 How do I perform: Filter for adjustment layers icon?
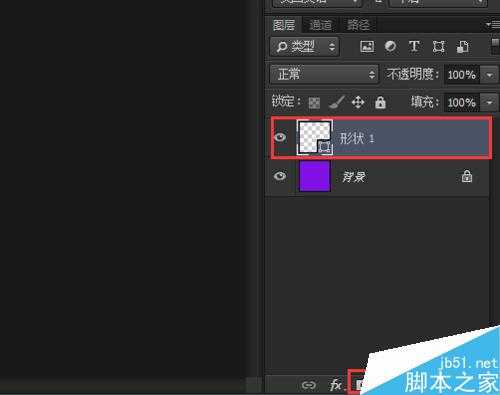click(x=390, y=47)
